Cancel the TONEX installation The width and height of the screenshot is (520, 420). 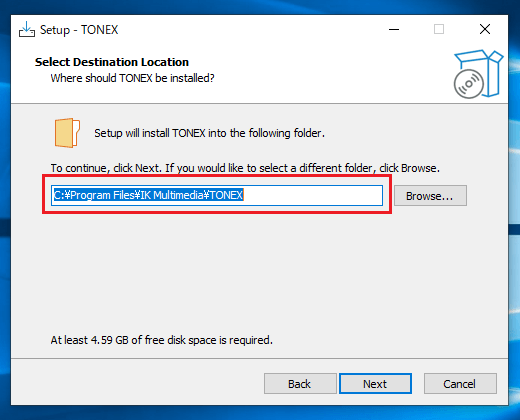460,384
